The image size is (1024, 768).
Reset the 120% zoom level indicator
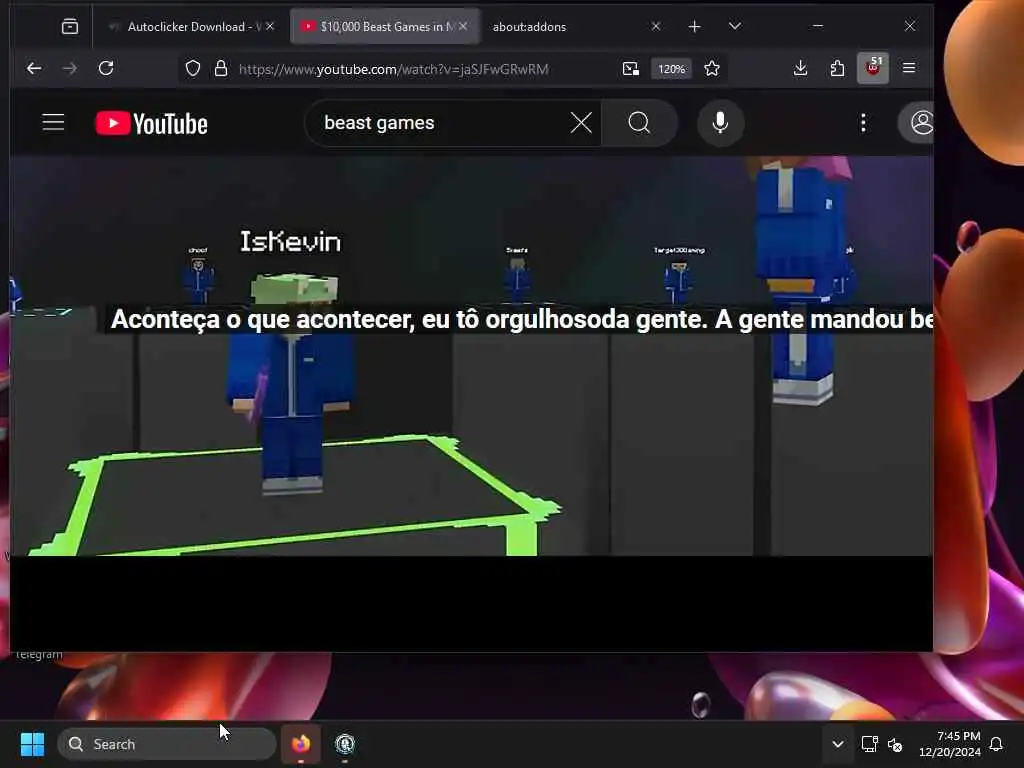point(671,69)
